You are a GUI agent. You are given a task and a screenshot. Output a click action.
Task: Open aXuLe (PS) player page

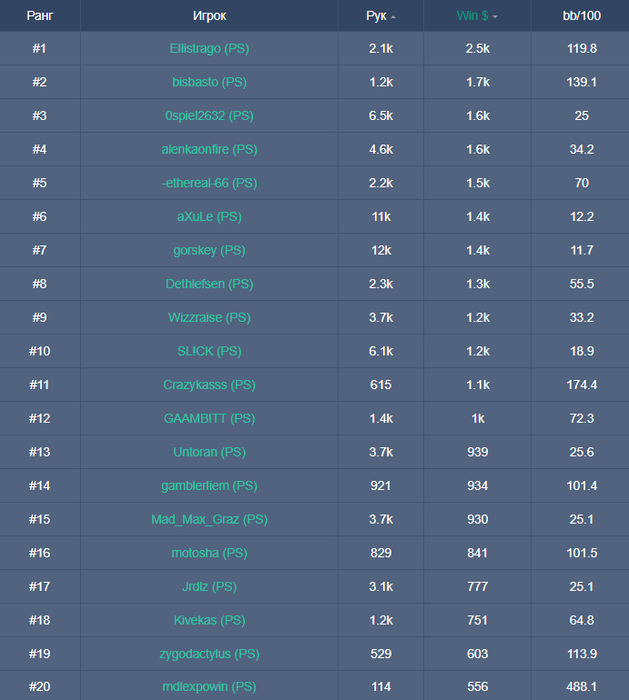click(x=209, y=217)
